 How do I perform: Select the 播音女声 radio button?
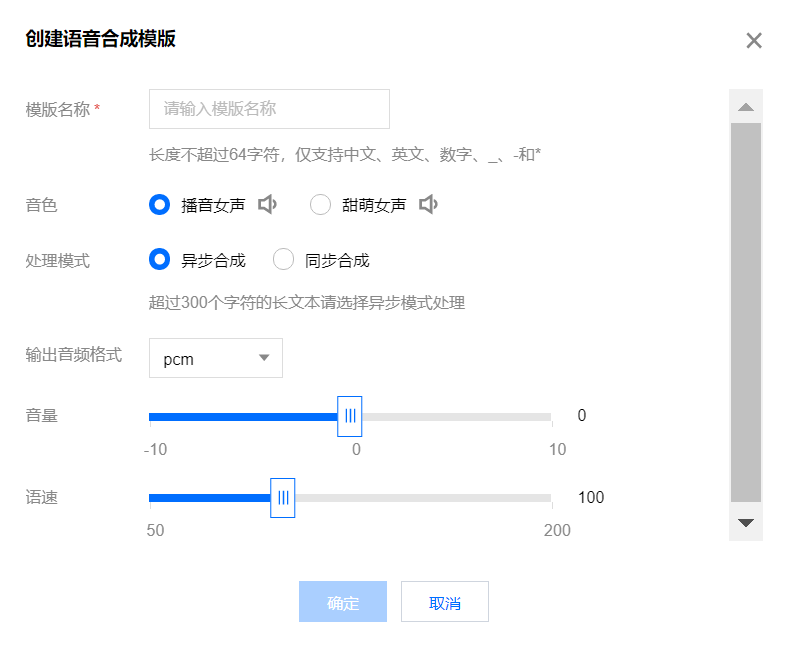click(x=160, y=205)
